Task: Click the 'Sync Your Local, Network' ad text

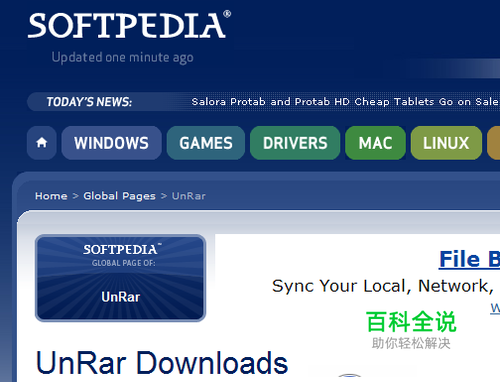Action: point(383,286)
